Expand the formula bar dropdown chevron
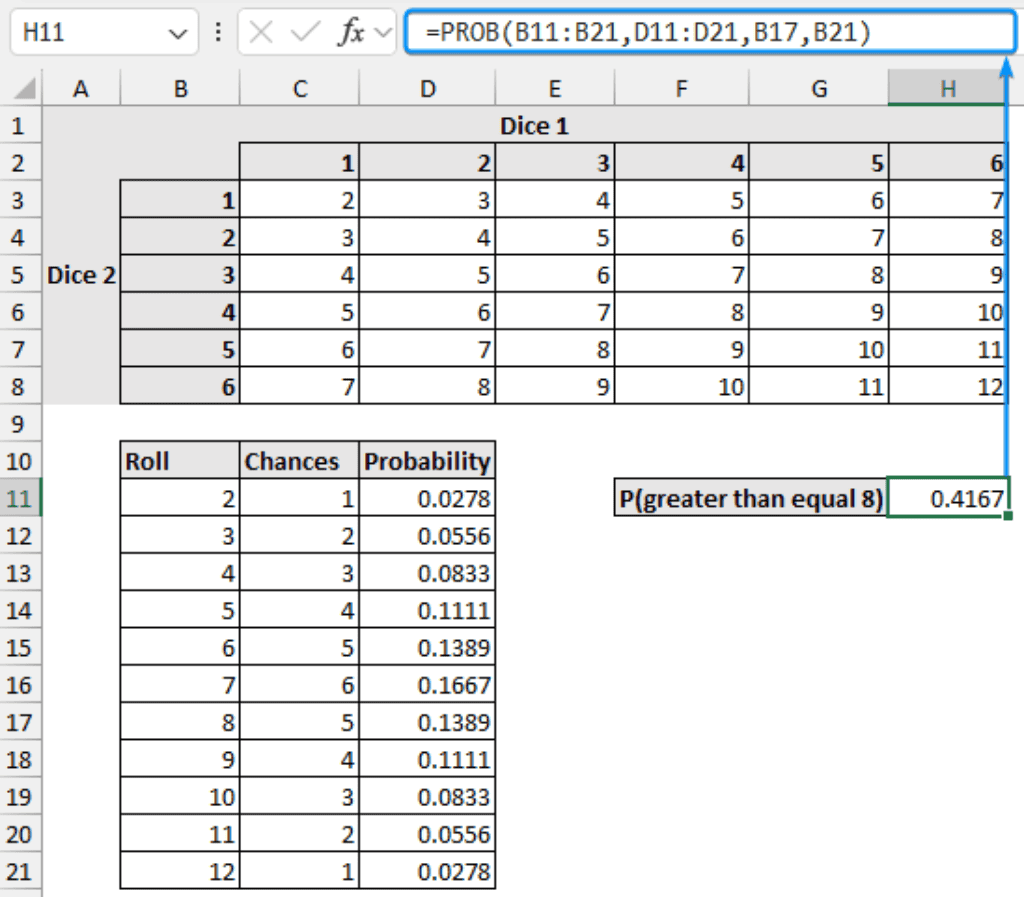 (x=382, y=32)
